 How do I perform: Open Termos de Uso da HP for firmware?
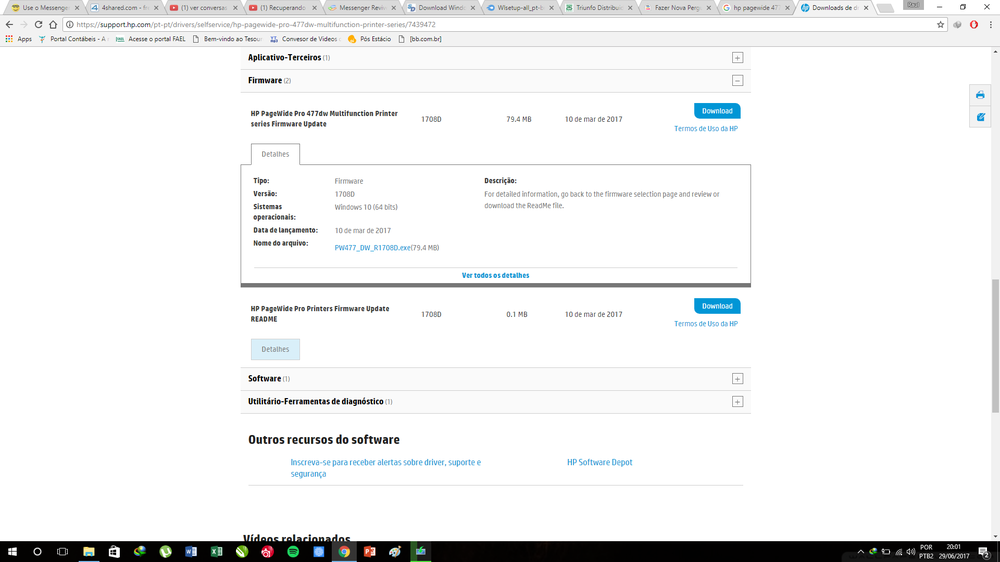[706, 129]
